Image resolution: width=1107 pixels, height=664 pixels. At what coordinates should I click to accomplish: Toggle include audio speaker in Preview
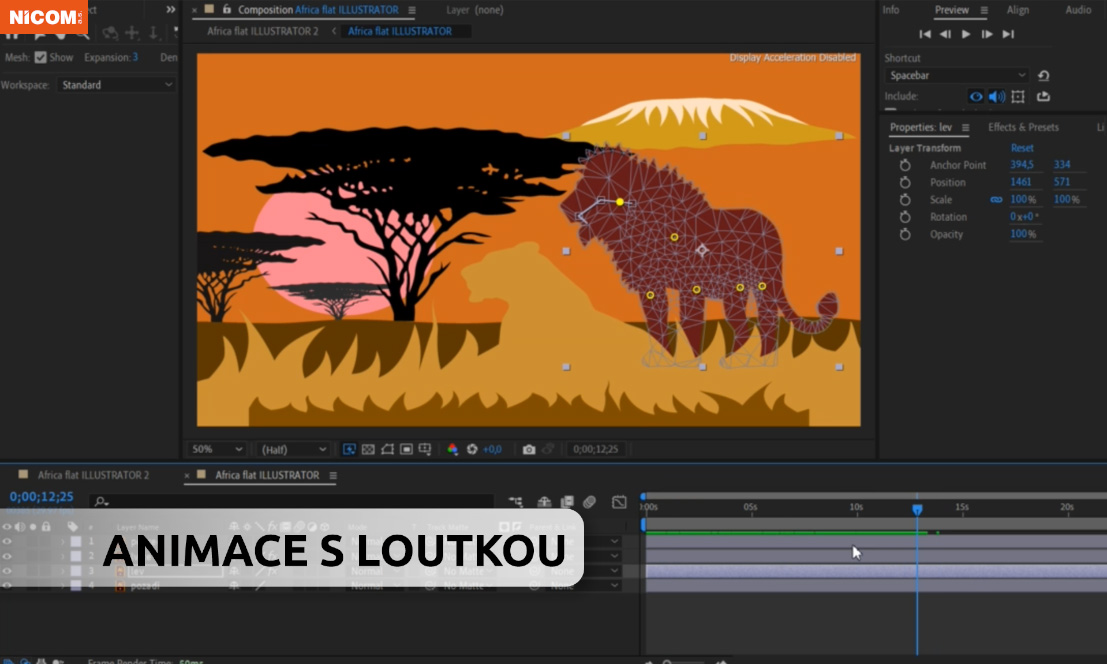(x=997, y=97)
